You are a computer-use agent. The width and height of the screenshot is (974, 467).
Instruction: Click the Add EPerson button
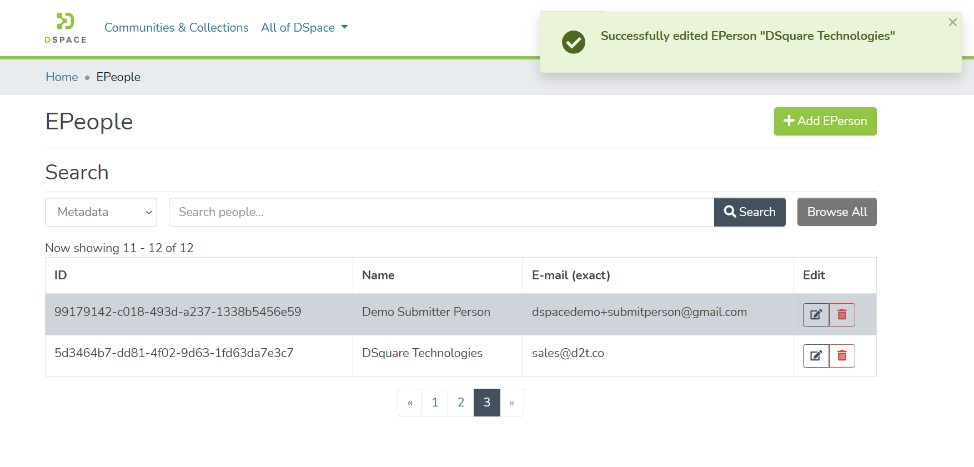(825, 121)
